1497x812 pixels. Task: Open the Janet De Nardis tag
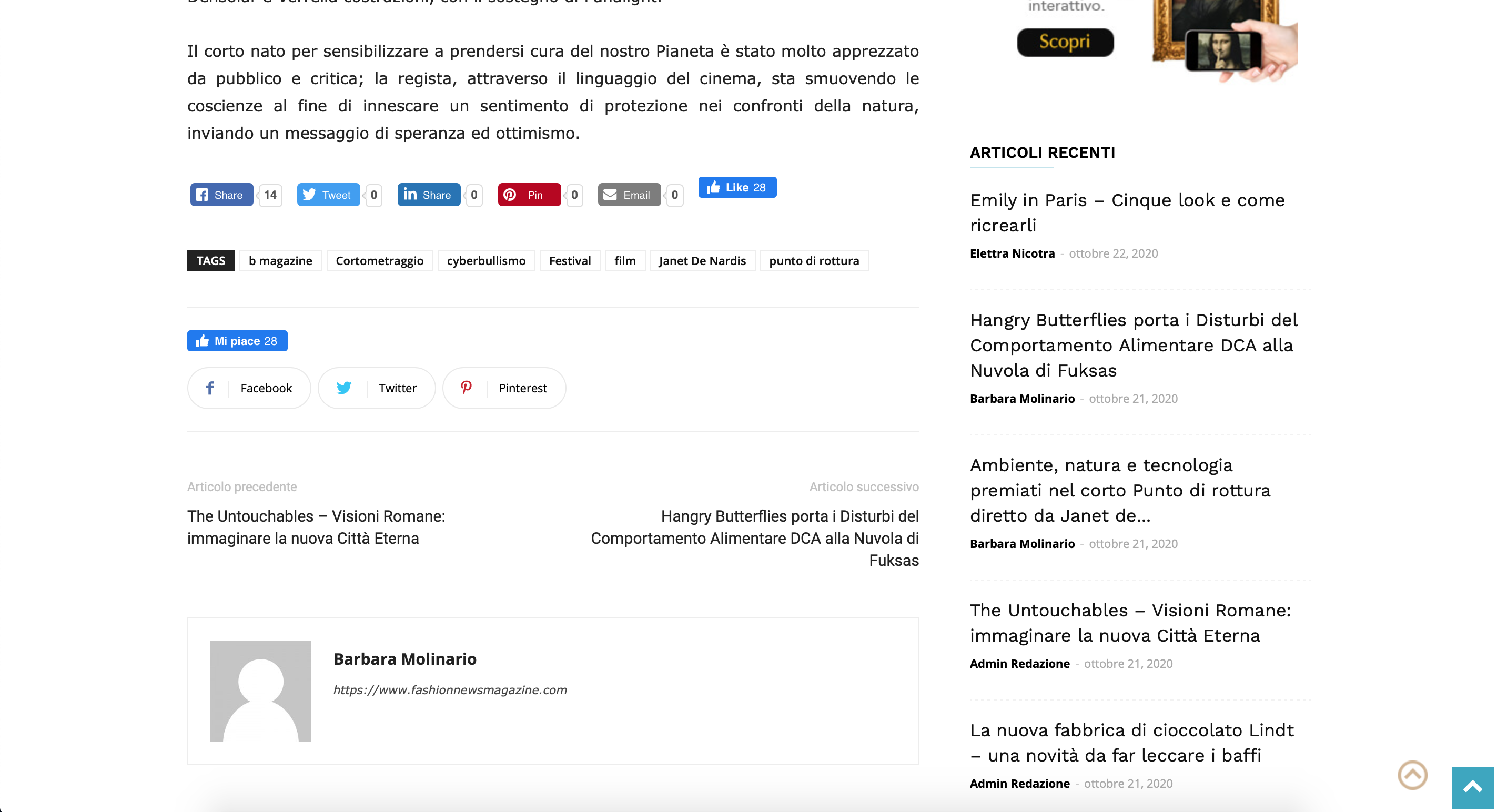pos(702,261)
